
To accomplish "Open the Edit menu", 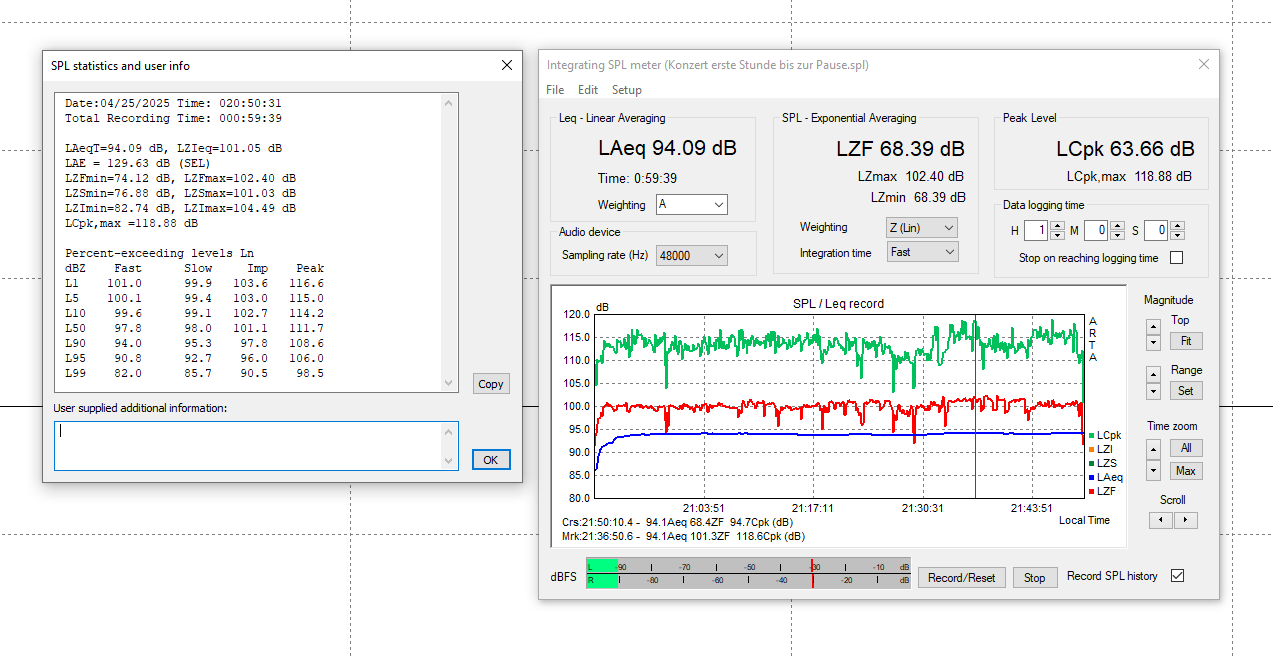I will point(588,90).
